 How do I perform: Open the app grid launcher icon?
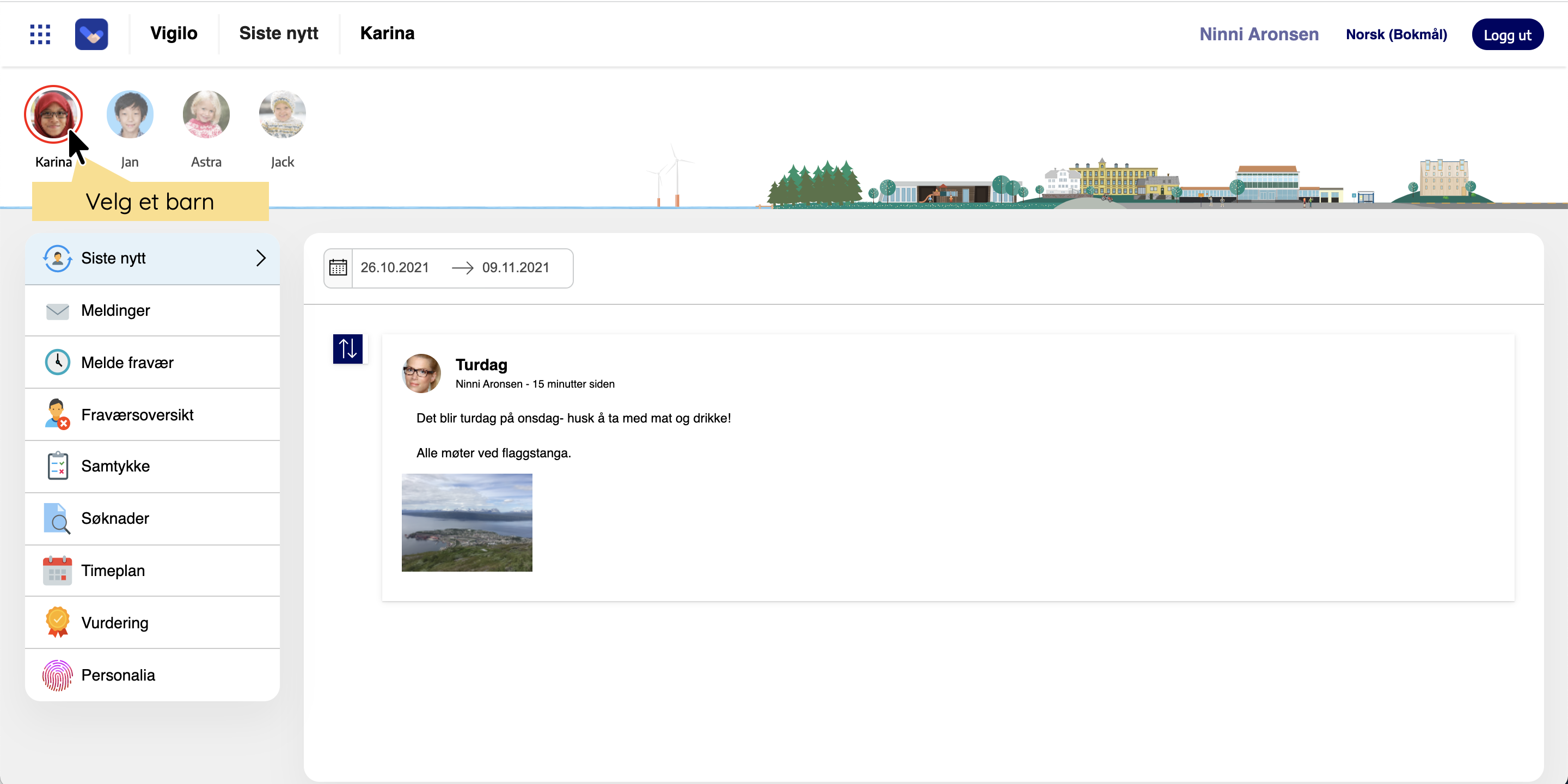pos(40,34)
